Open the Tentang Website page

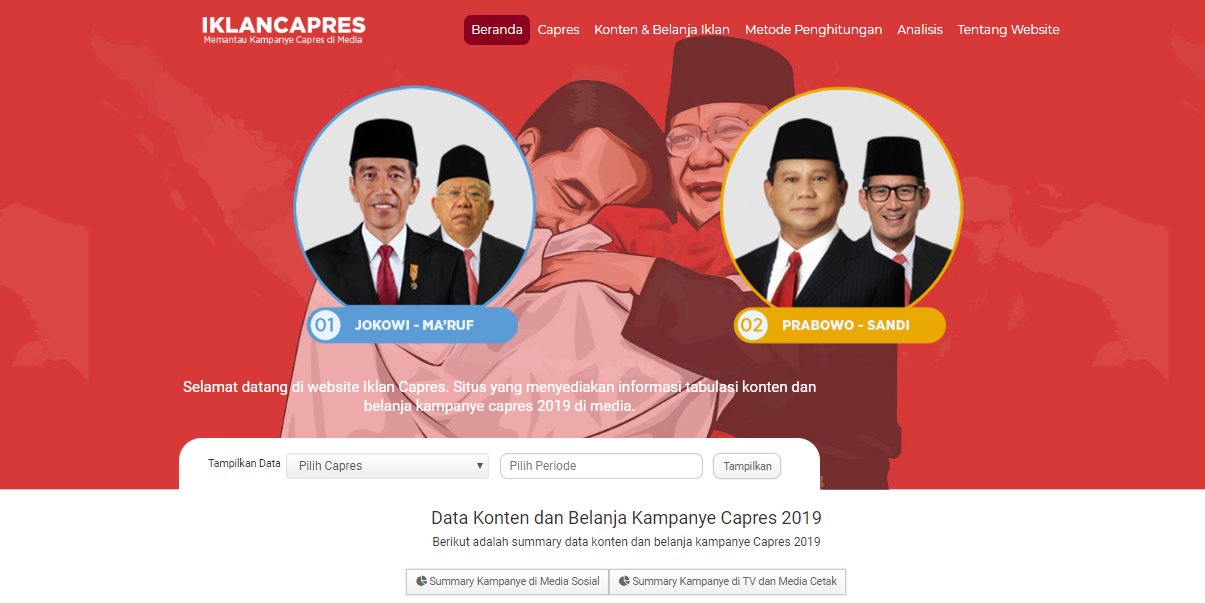click(1008, 30)
